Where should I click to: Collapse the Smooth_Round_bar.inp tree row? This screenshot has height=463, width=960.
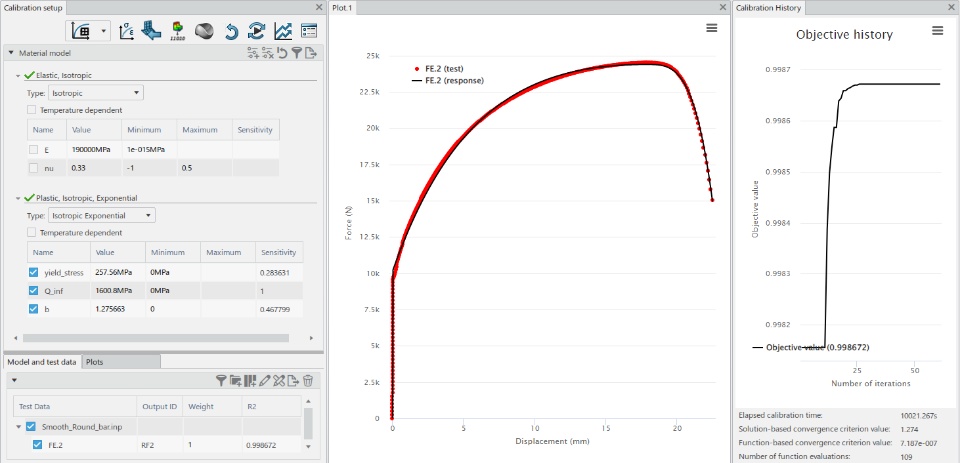pyautogui.click(x=18, y=427)
